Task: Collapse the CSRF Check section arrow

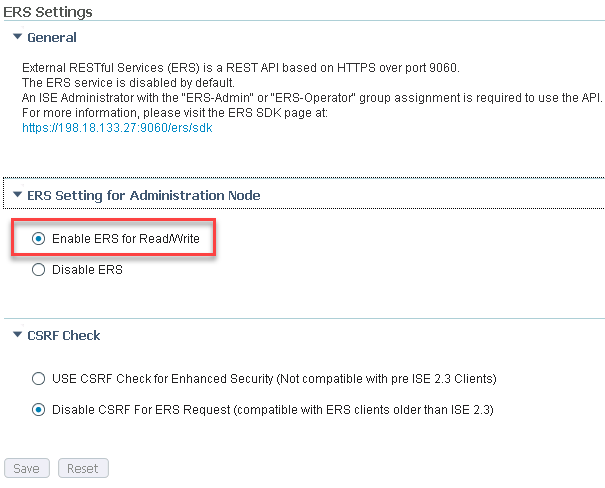Action: 17,336
